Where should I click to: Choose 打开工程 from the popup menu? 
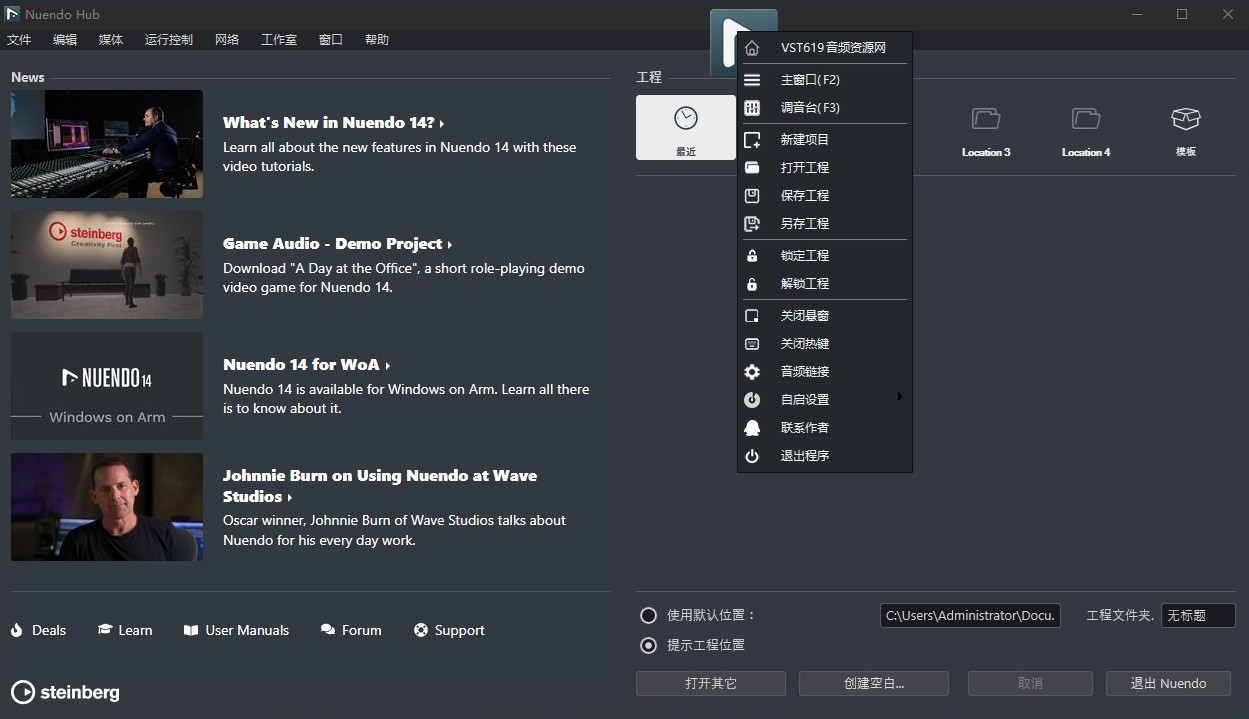pos(804,168)
